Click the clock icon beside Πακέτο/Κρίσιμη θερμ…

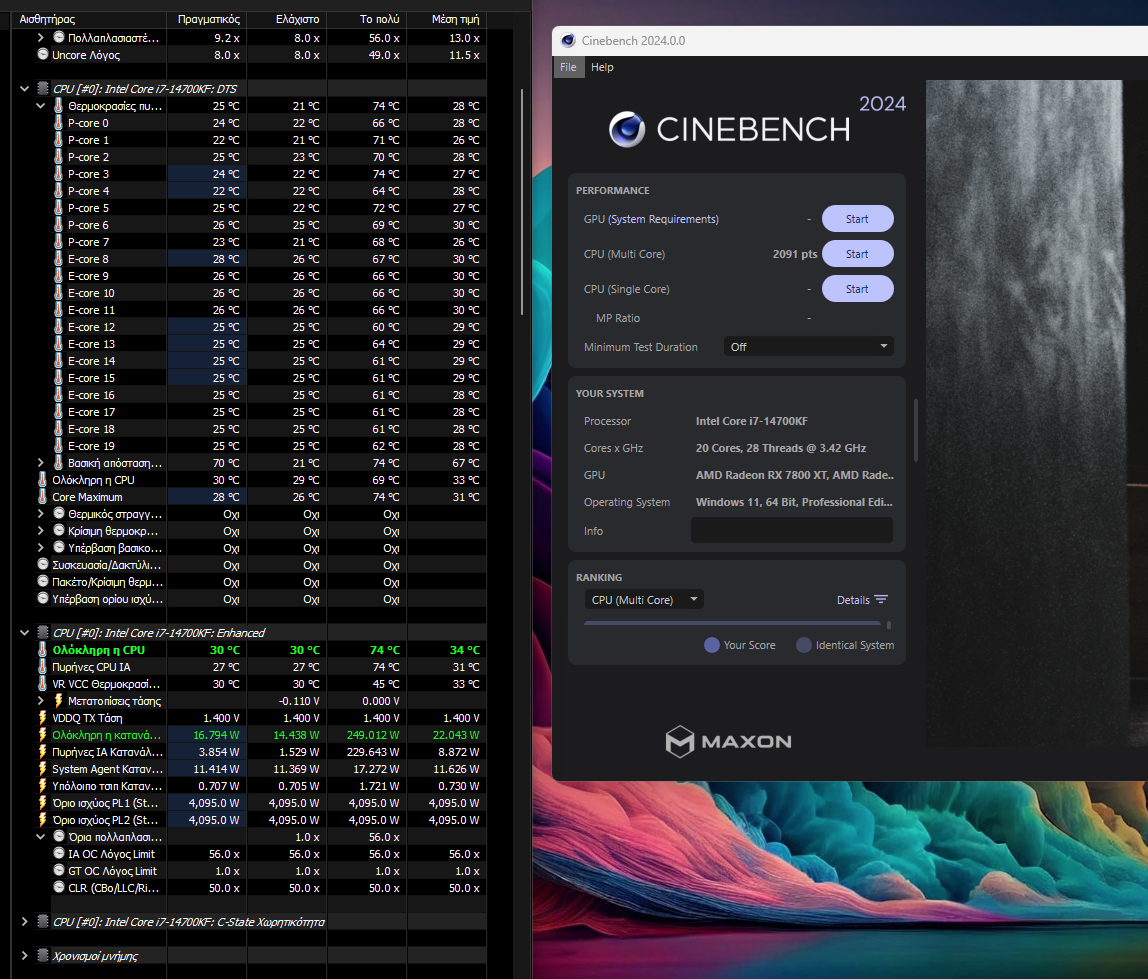[43, 582]
